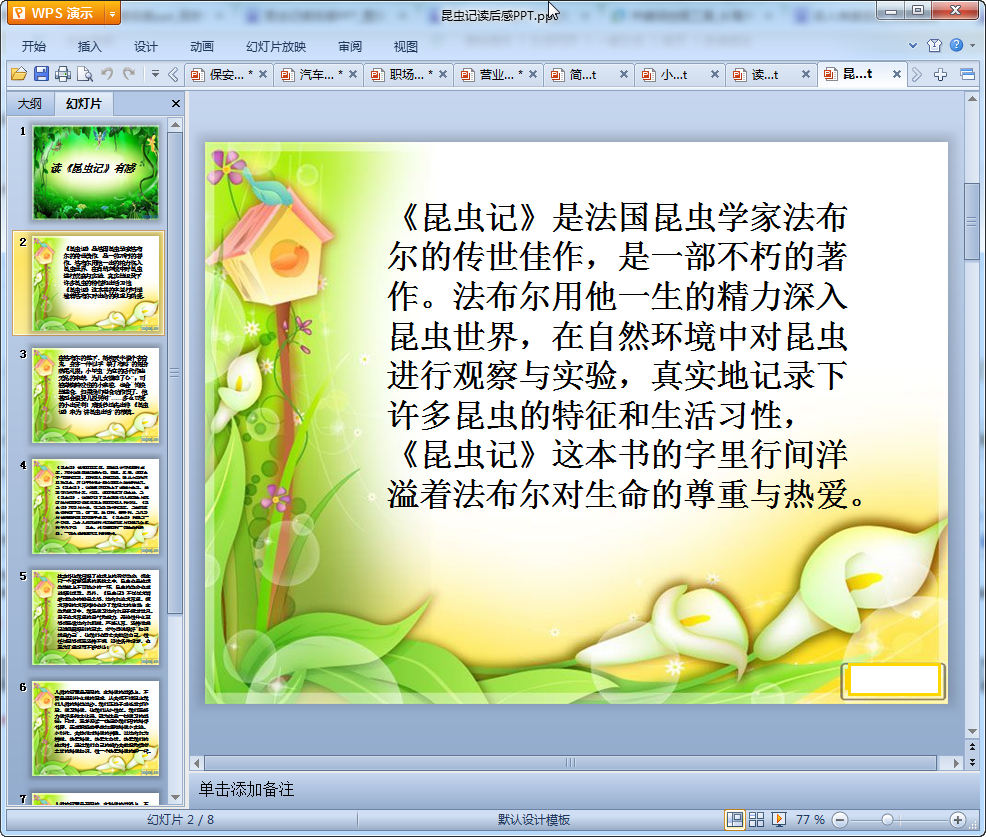Start slideshow from status bar icon
The image size is (986, 837).
(x=778, y=819)
